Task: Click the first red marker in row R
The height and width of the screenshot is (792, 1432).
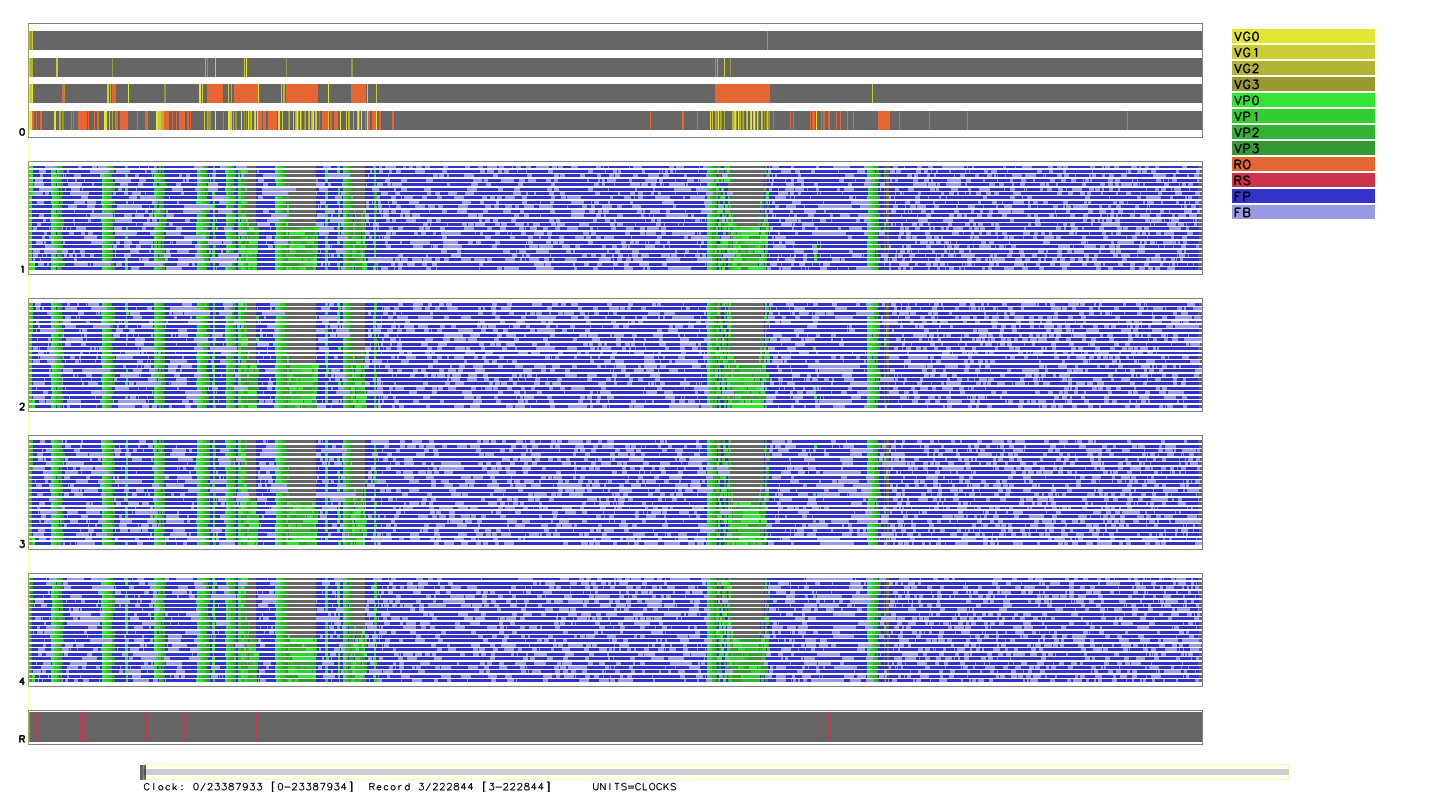Action: pos(36,727)
